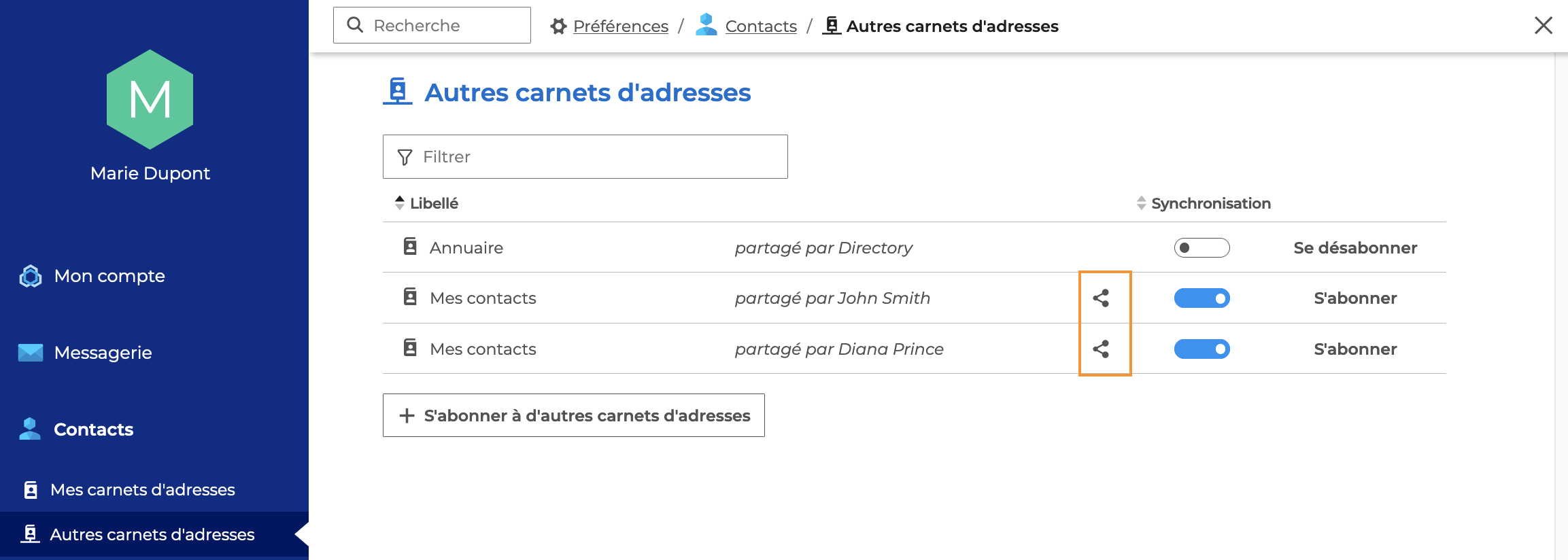Enable synchronisation for Annuaire
This screenshot has height=560, width=1568.
click(x=1201, y=248)
